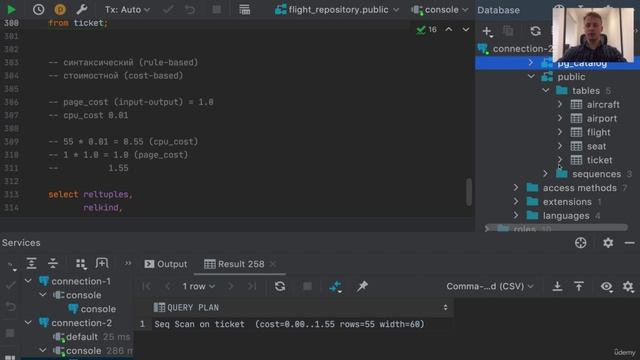Open console settings wrench icon
The height and width of the screenshot is (360, 640).
(x=82, y=9)
